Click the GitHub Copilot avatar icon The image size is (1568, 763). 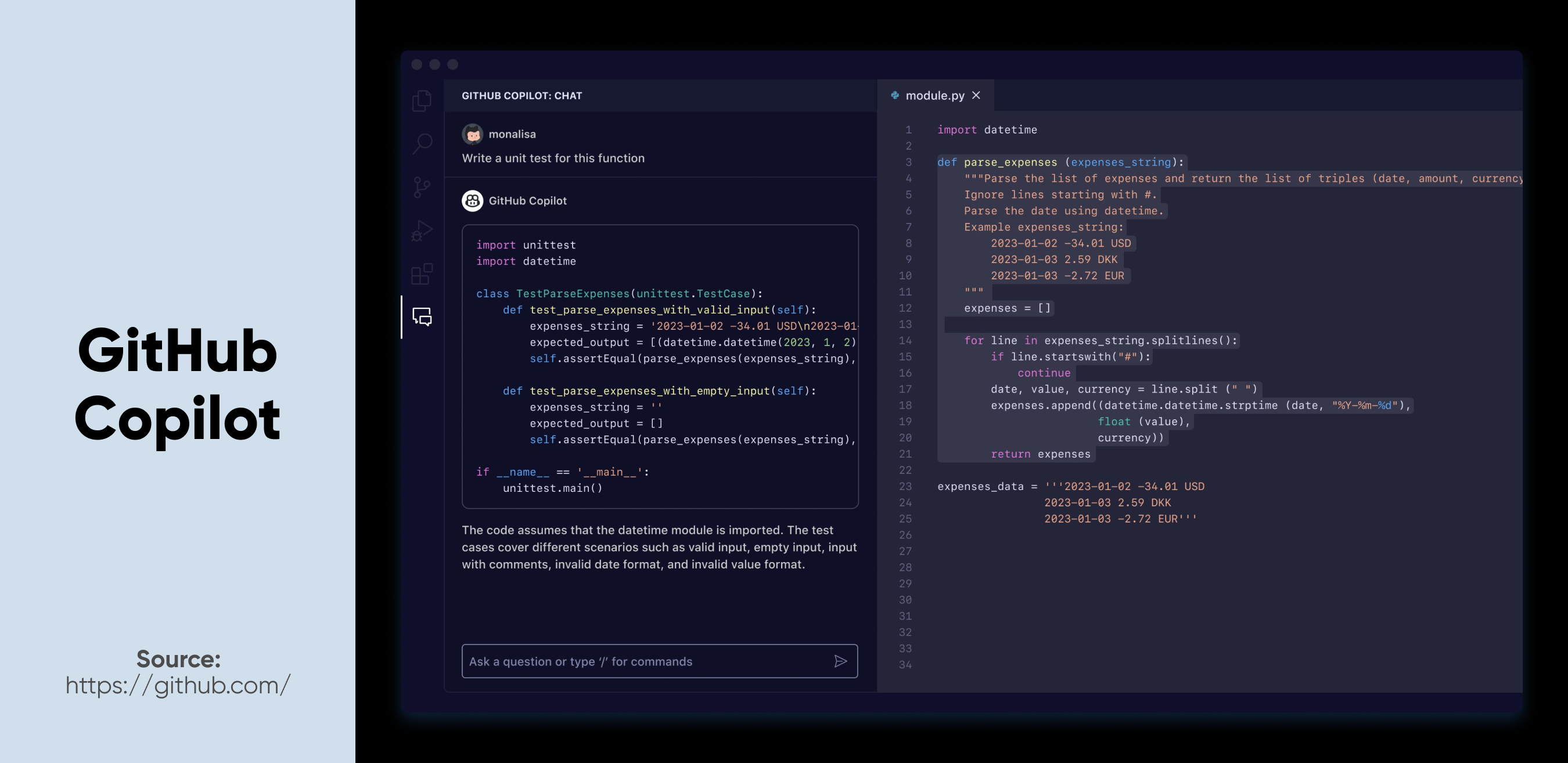tap(472, 201)
